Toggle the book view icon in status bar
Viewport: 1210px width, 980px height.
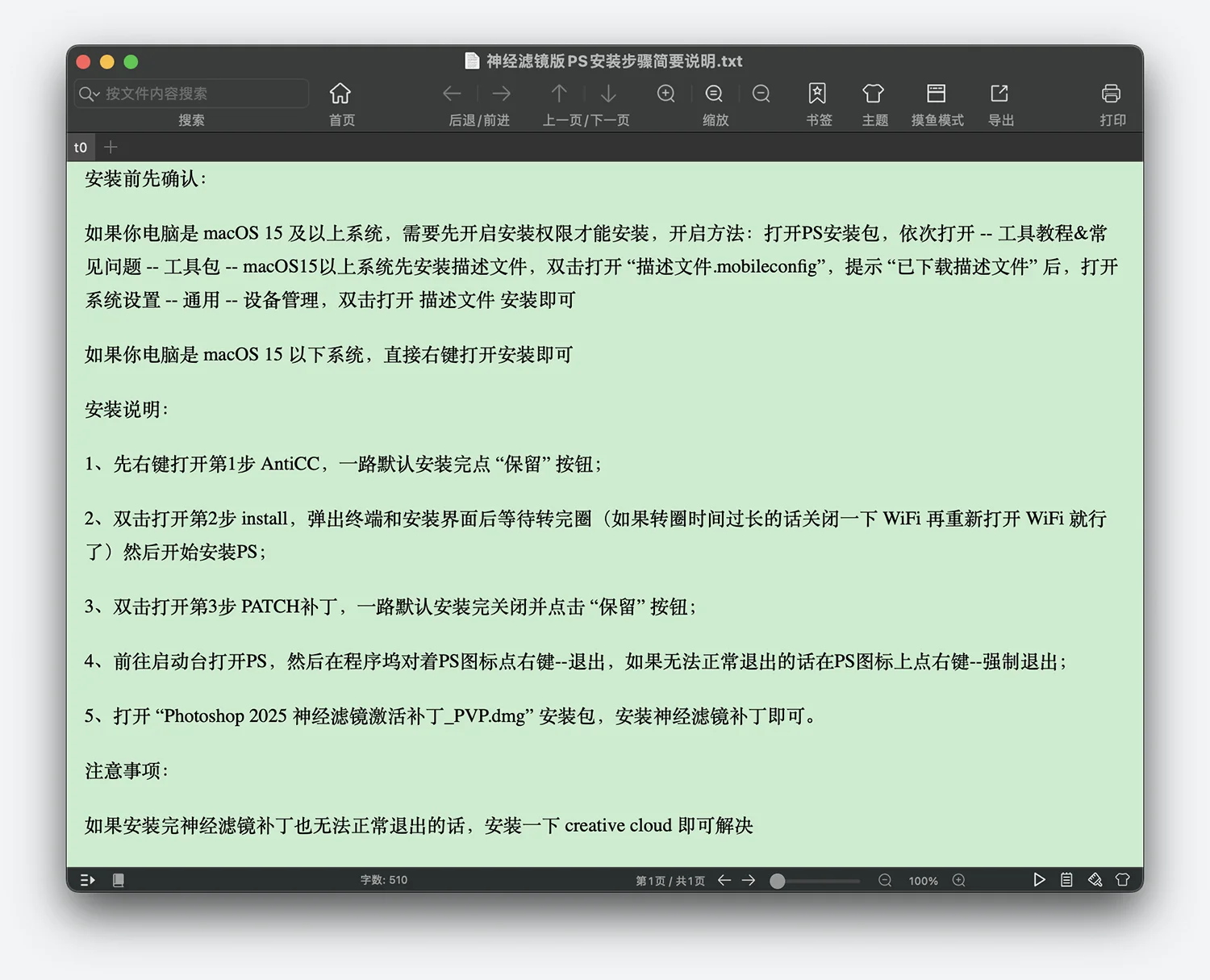click(119, 880)
